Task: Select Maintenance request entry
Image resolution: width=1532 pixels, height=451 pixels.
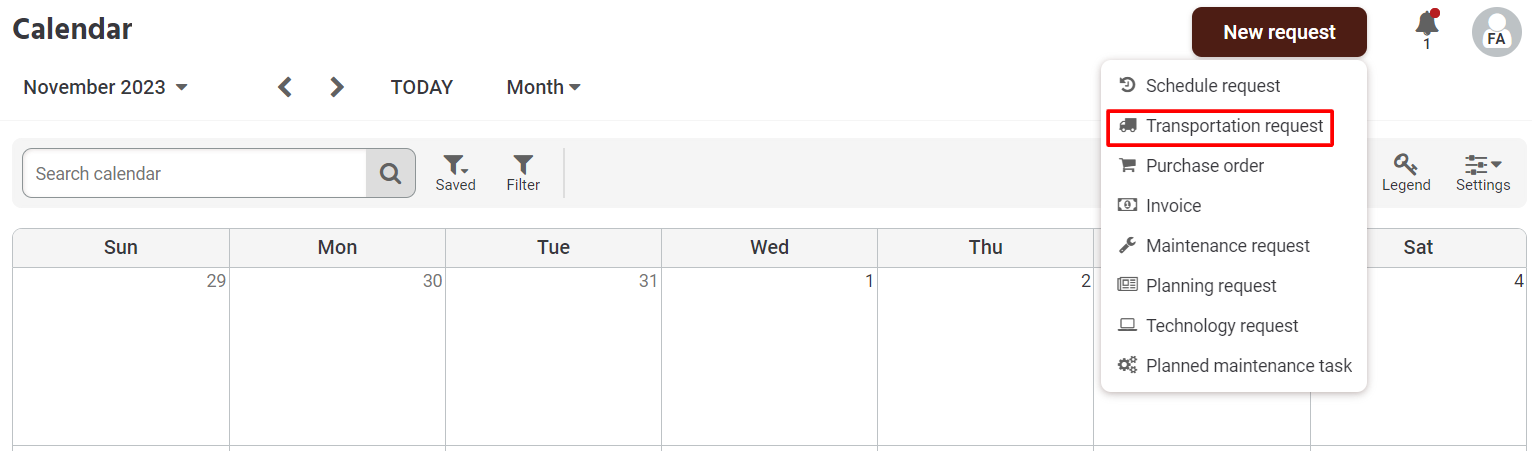Action: click(1227, 246)
